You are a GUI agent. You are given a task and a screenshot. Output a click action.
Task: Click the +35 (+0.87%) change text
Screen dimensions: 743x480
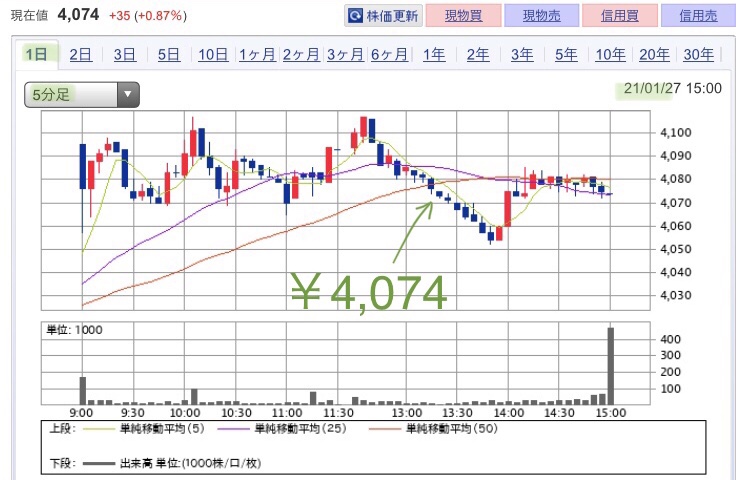pos(148,16)
